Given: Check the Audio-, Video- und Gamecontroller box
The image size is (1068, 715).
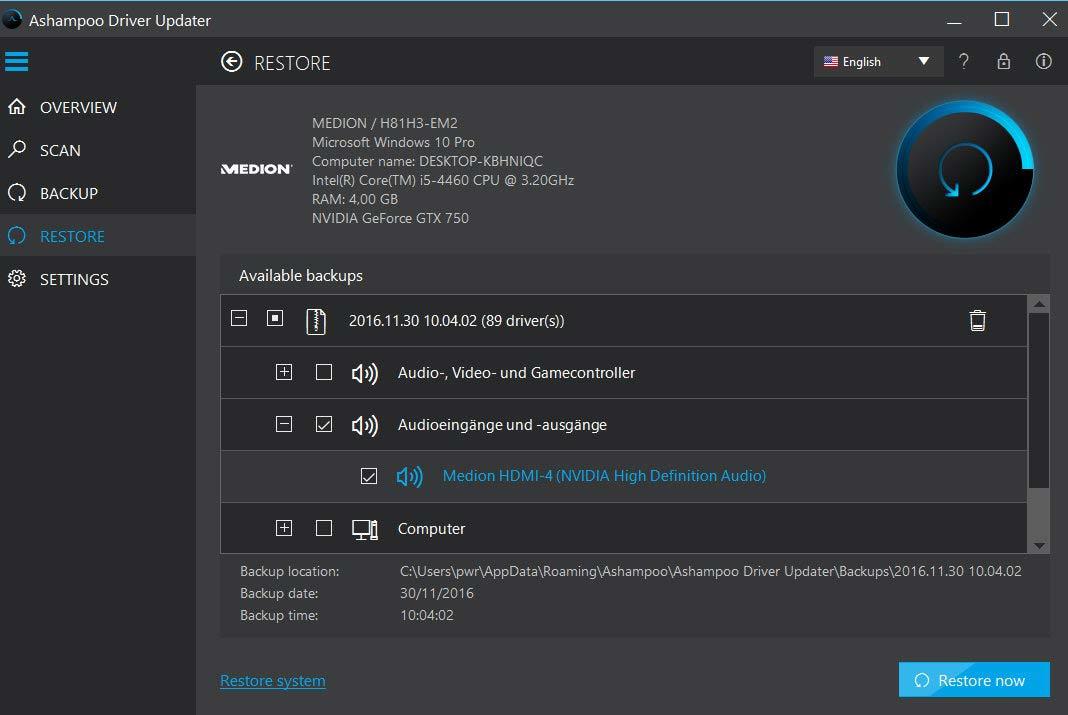Looking at the screenshot, I should (324, 372).
